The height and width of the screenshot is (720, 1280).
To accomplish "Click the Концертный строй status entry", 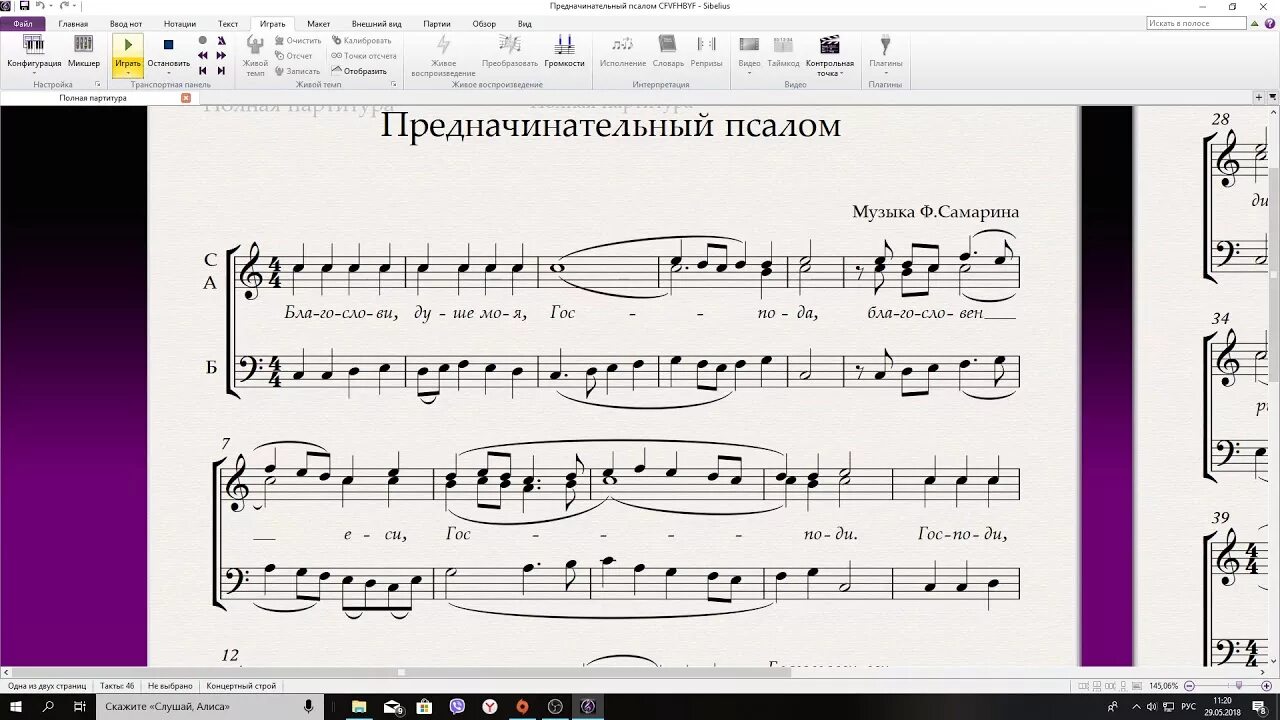I will tap(241, 686).
